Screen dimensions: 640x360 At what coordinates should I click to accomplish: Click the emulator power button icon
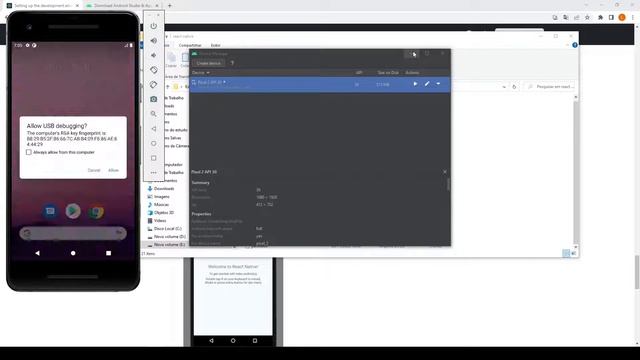(x=153, y=26)
